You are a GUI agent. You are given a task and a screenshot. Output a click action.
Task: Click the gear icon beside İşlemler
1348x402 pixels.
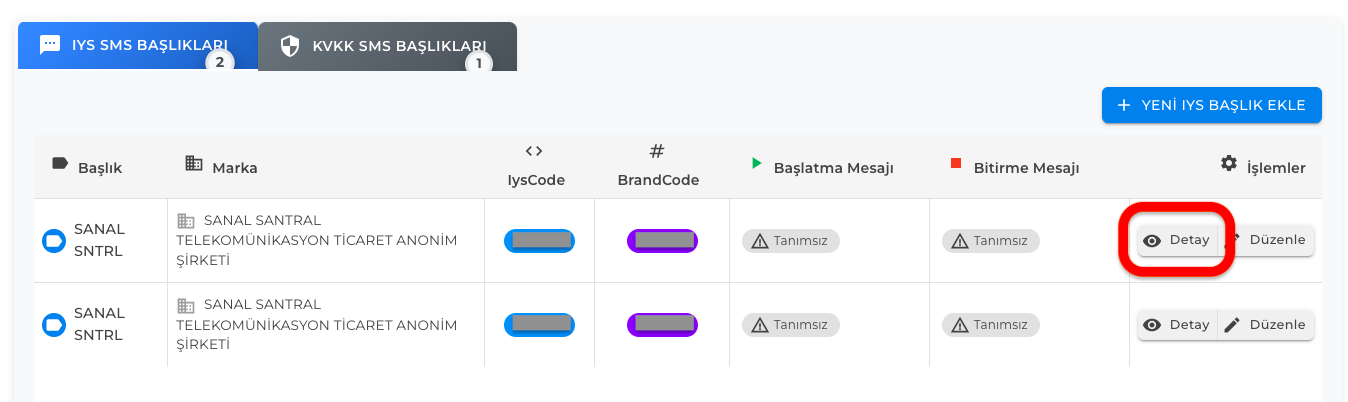pos(1229,163)
